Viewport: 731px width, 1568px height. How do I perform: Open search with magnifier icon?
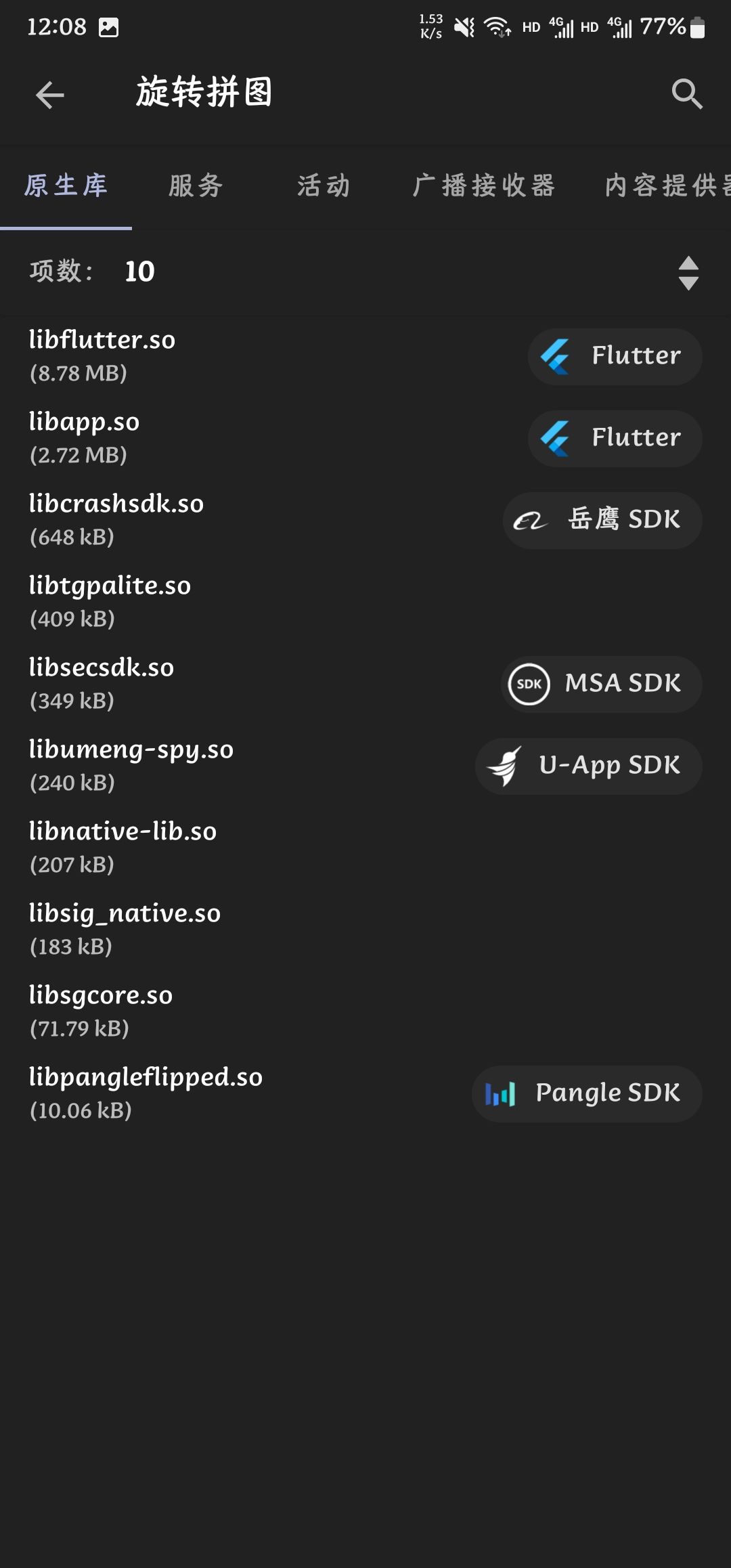(x=687, y=94)
